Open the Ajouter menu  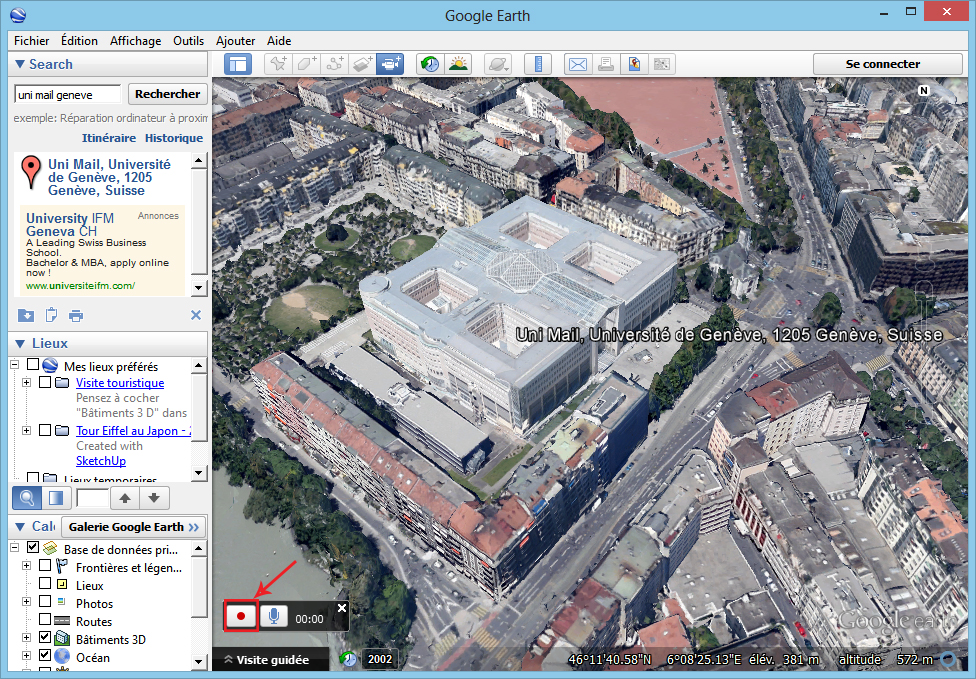235,40
